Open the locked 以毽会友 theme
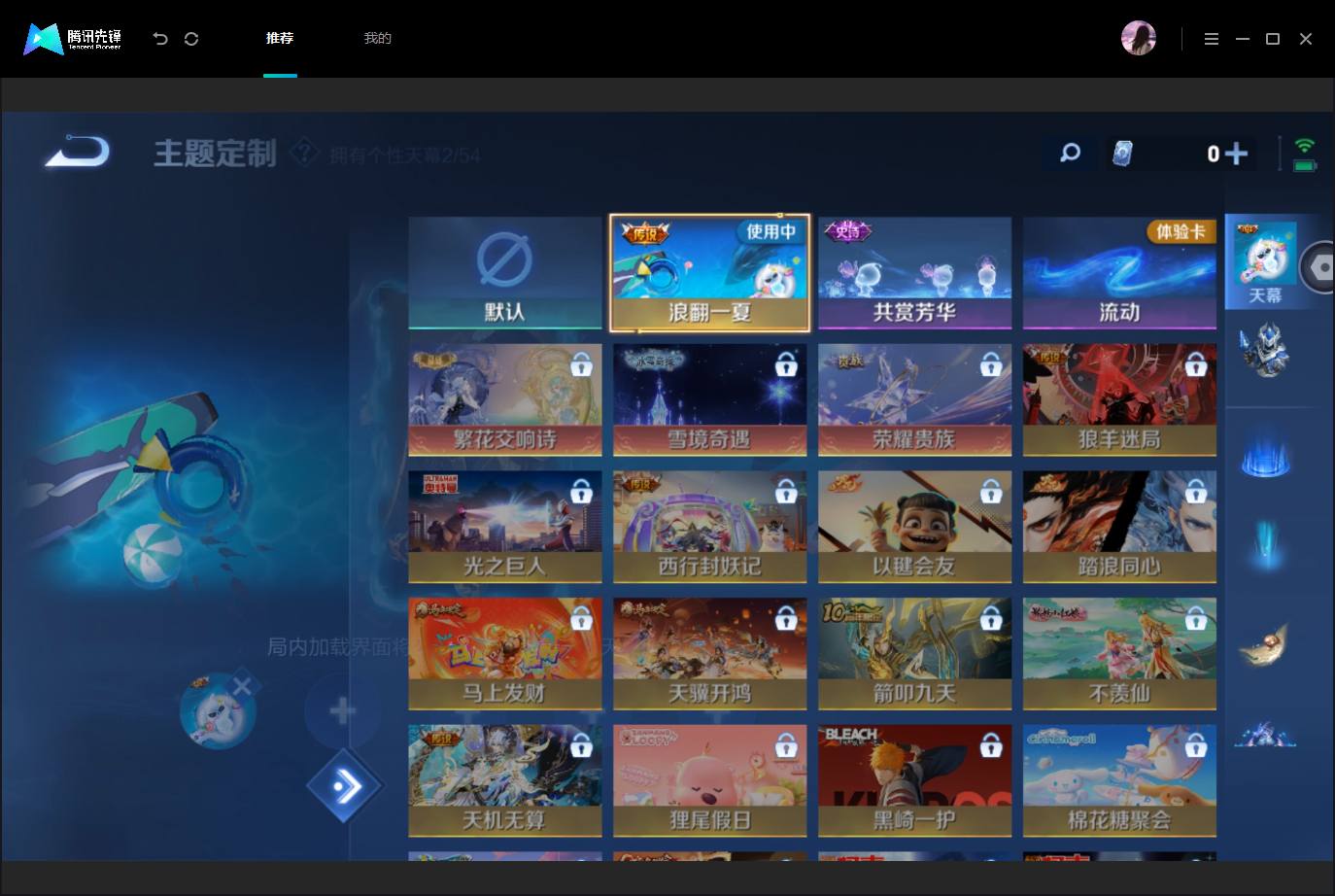Viewport: 1335px width, 896px height. click(914, 527)
